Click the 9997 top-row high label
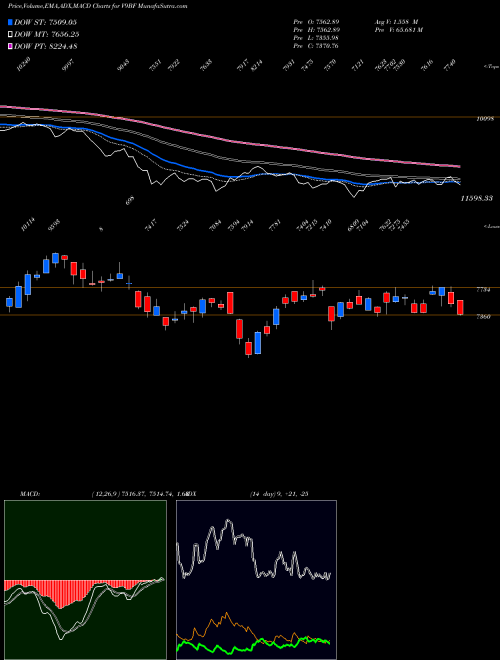The image size is (500, 660). [x=68, y=66]
